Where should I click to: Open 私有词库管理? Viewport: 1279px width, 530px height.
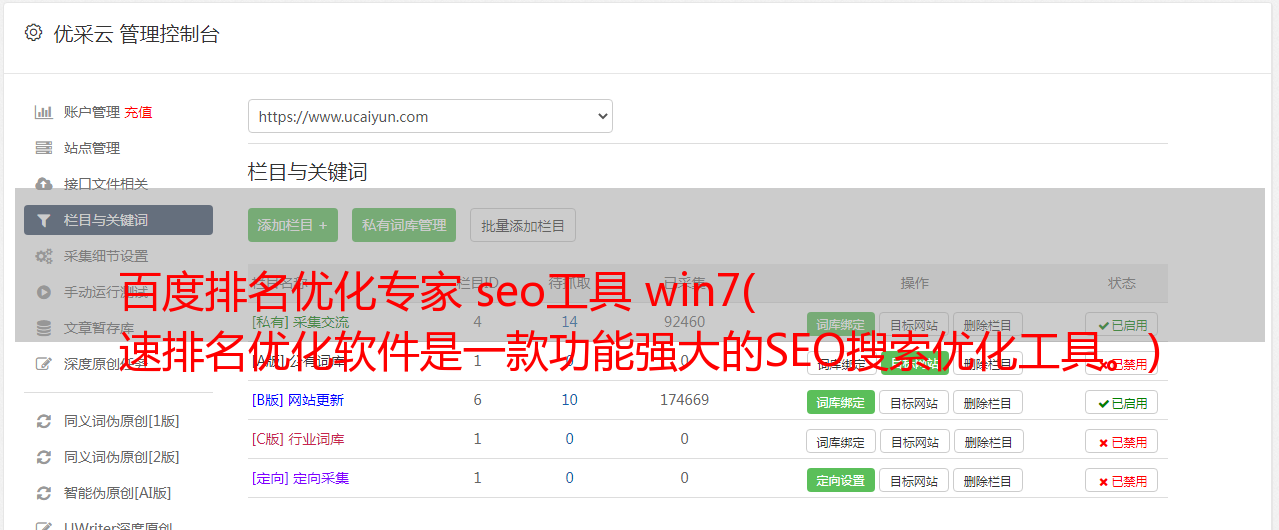tap(404, 225)
